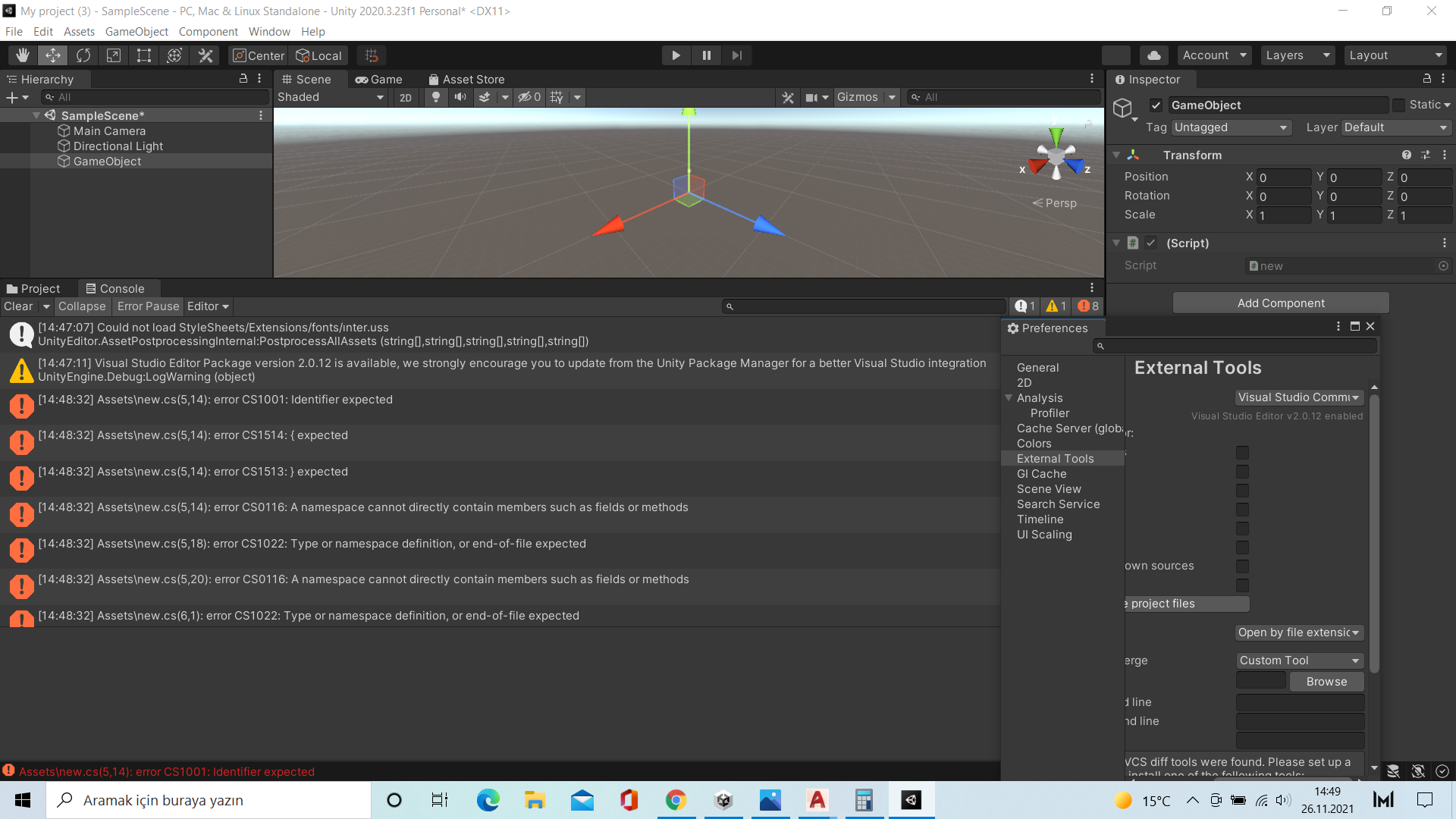This screenshot has width=1456, height=819.
Task: Select the Hand tool in toolbar
Action: [x=23, y=55]
